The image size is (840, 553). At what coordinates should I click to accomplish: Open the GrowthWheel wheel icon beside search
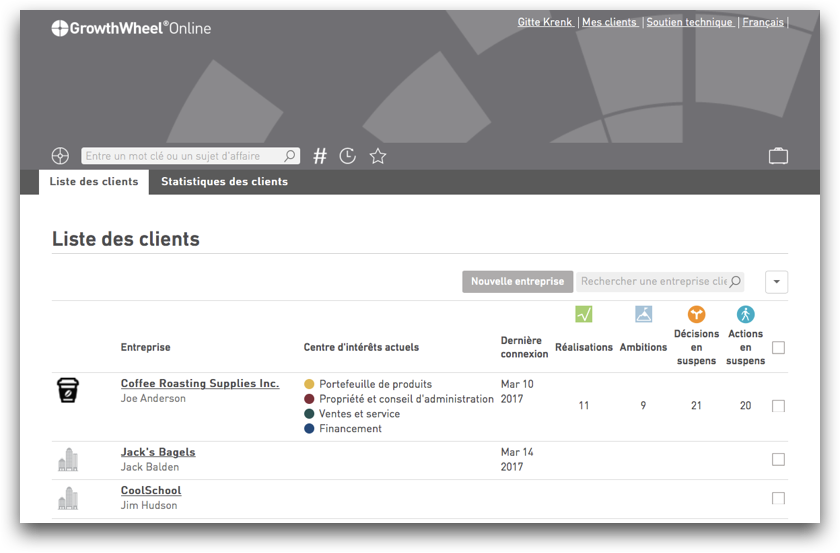[60, 156]
